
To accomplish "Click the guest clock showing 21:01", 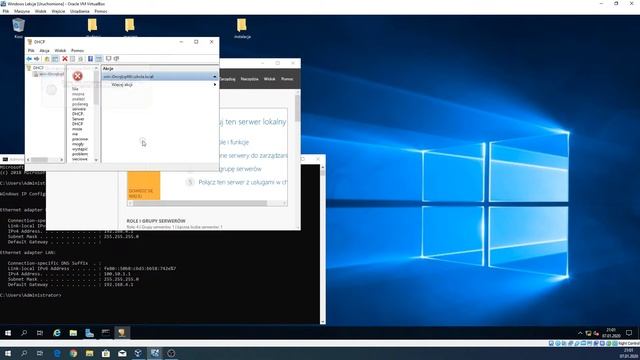I will [x=611, y=333].
